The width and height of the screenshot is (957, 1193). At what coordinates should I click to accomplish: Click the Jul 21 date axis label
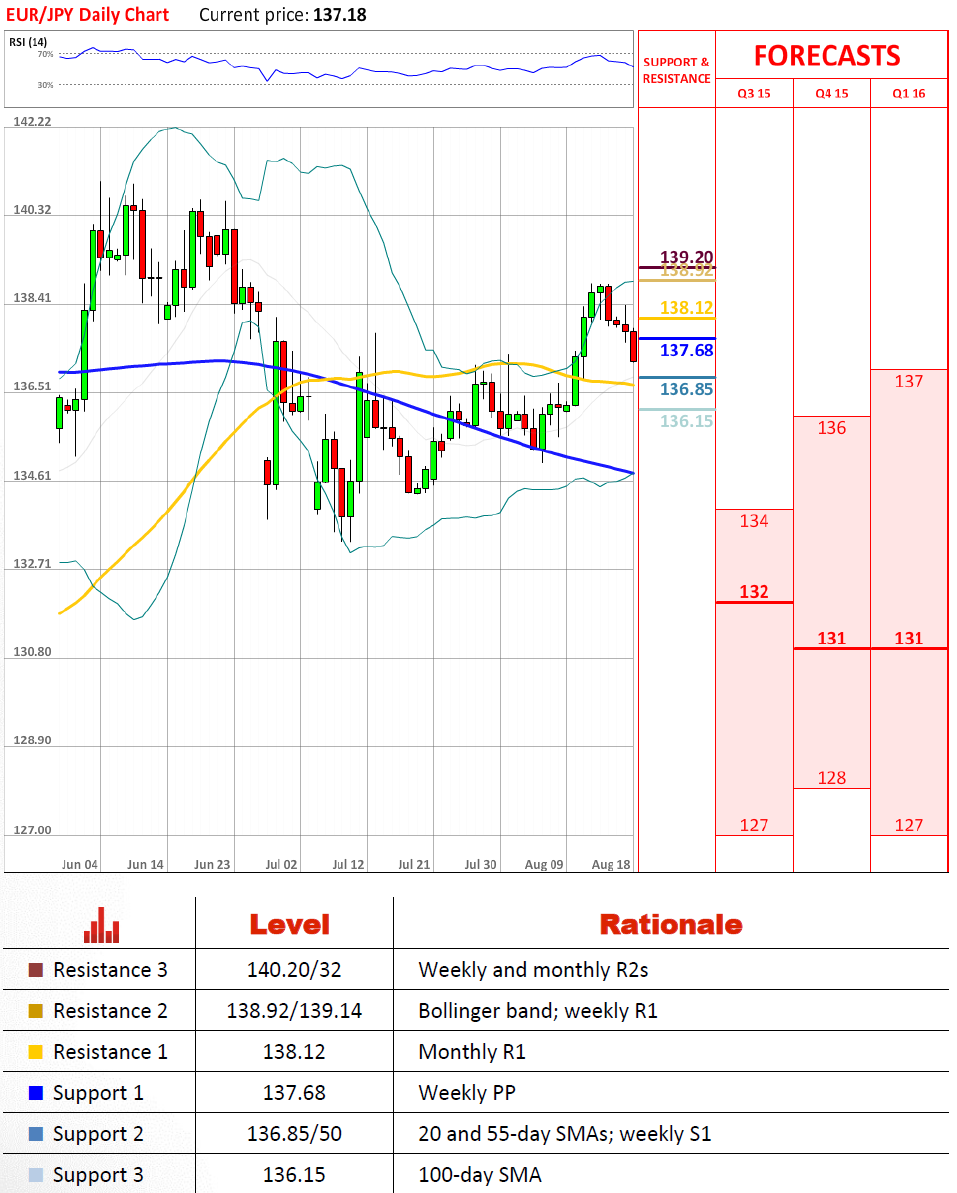[414, 864]
